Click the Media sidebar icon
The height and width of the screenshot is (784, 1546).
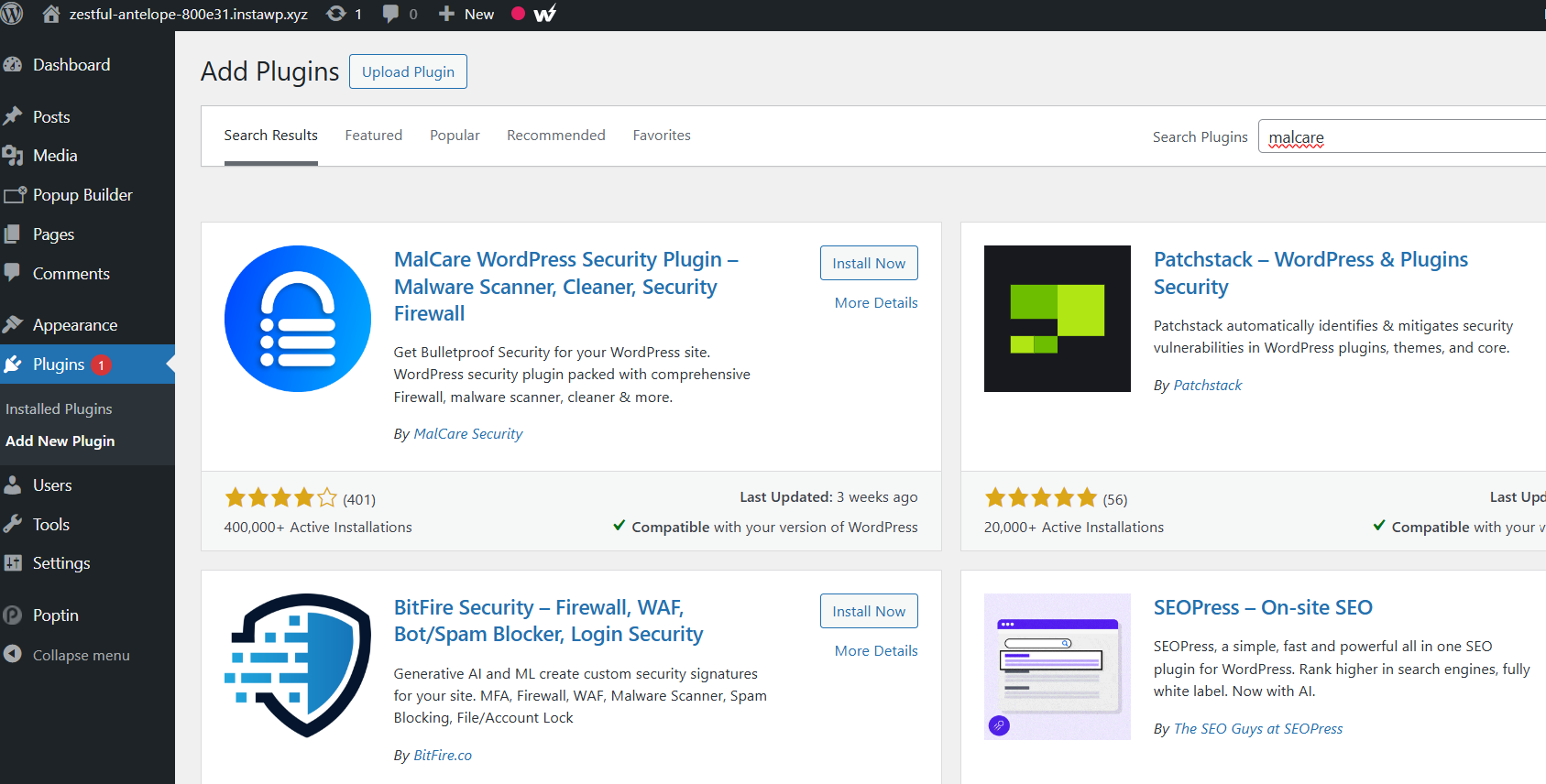[x=13, y=156]
